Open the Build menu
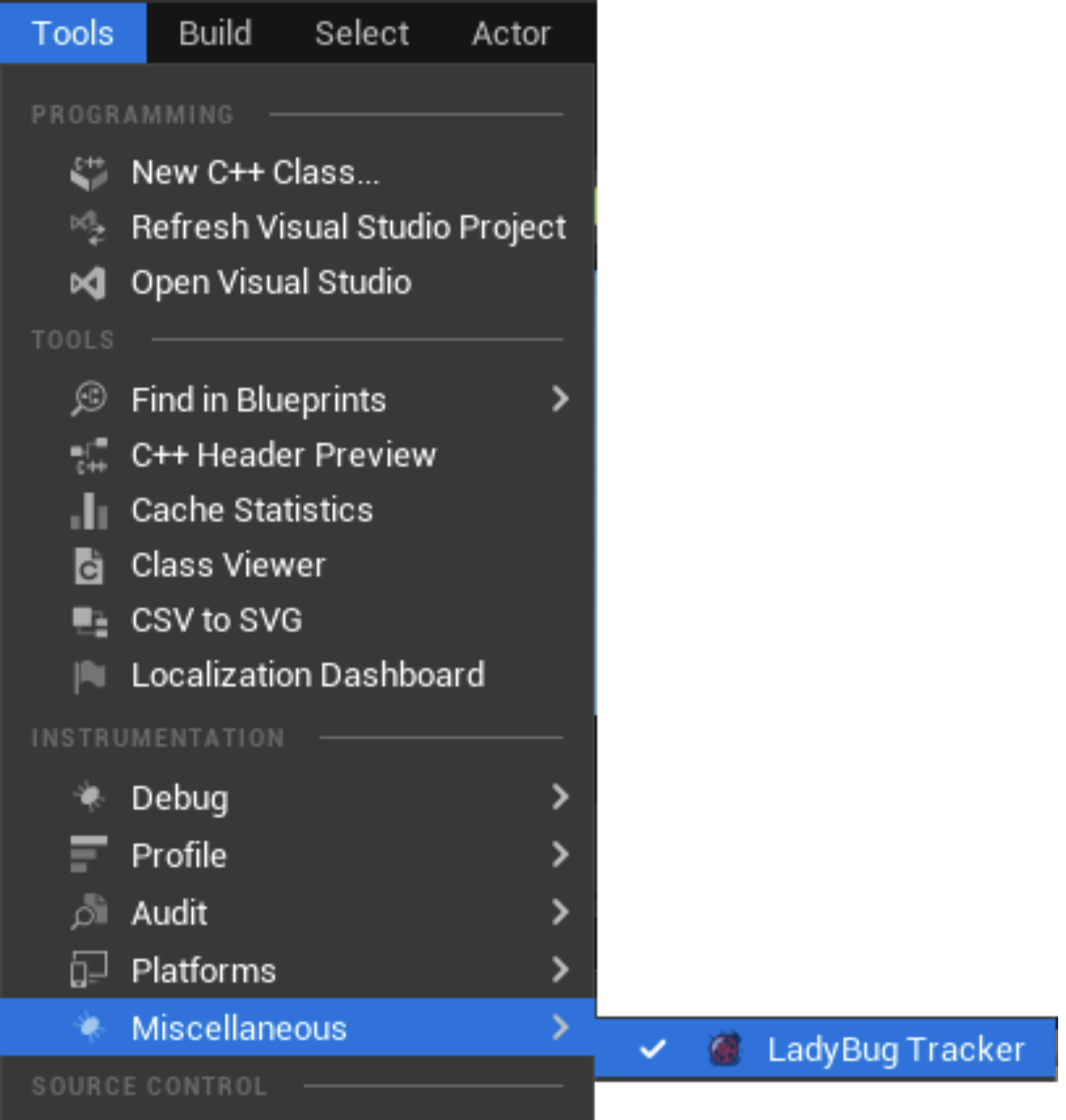Image resolution: width=1066 pixels, height=1120 pixels. [x=215, y=33]
